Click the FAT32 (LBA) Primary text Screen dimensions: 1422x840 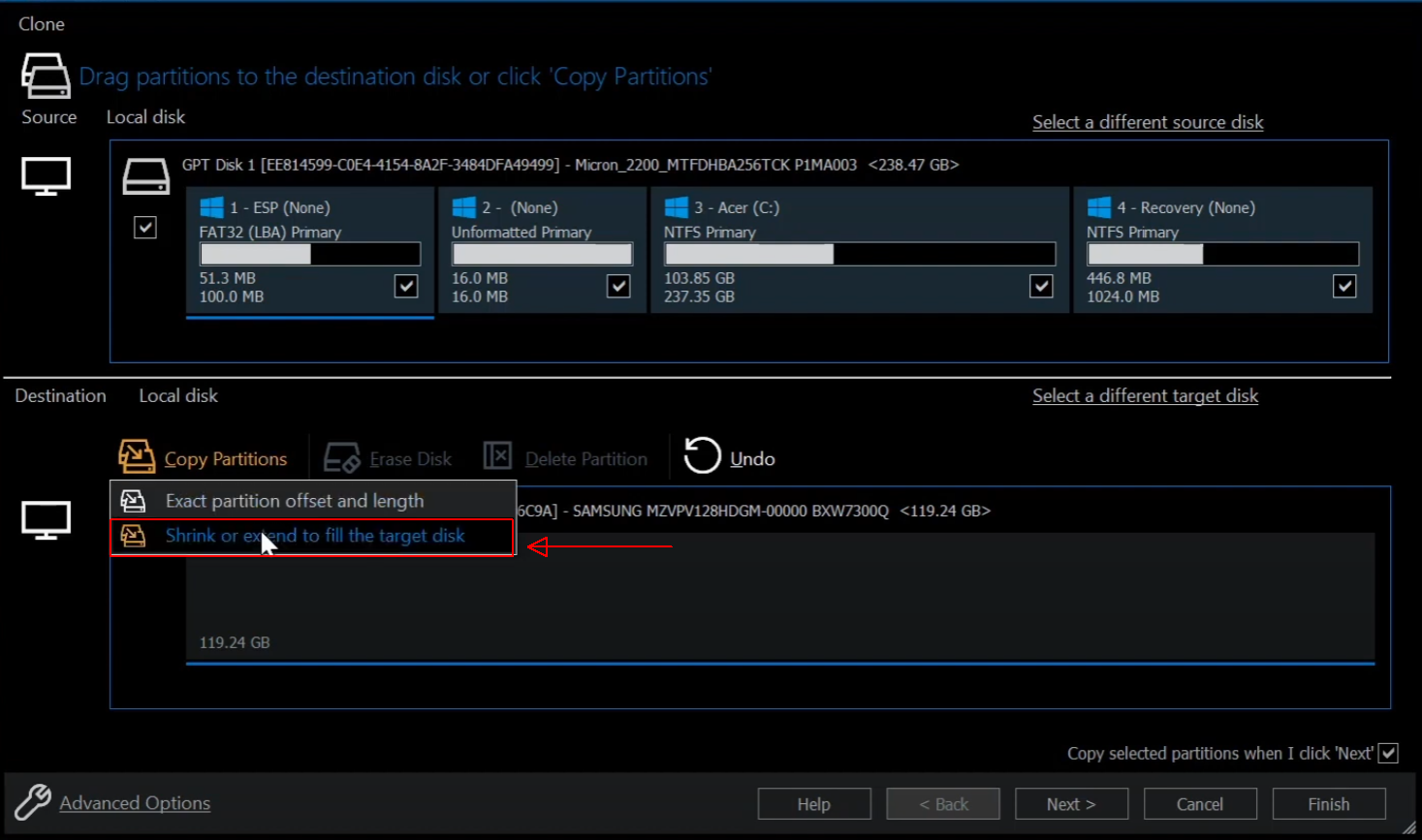tap(270, 233)
